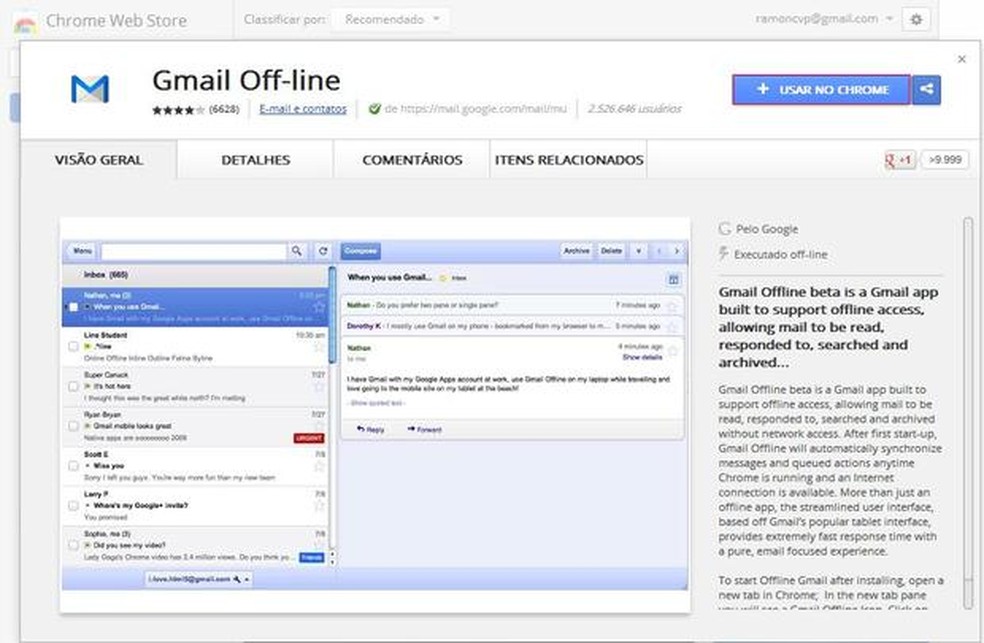Open the Recomendado sort dropdown
The image size is (984, 643).
point(392,19)
